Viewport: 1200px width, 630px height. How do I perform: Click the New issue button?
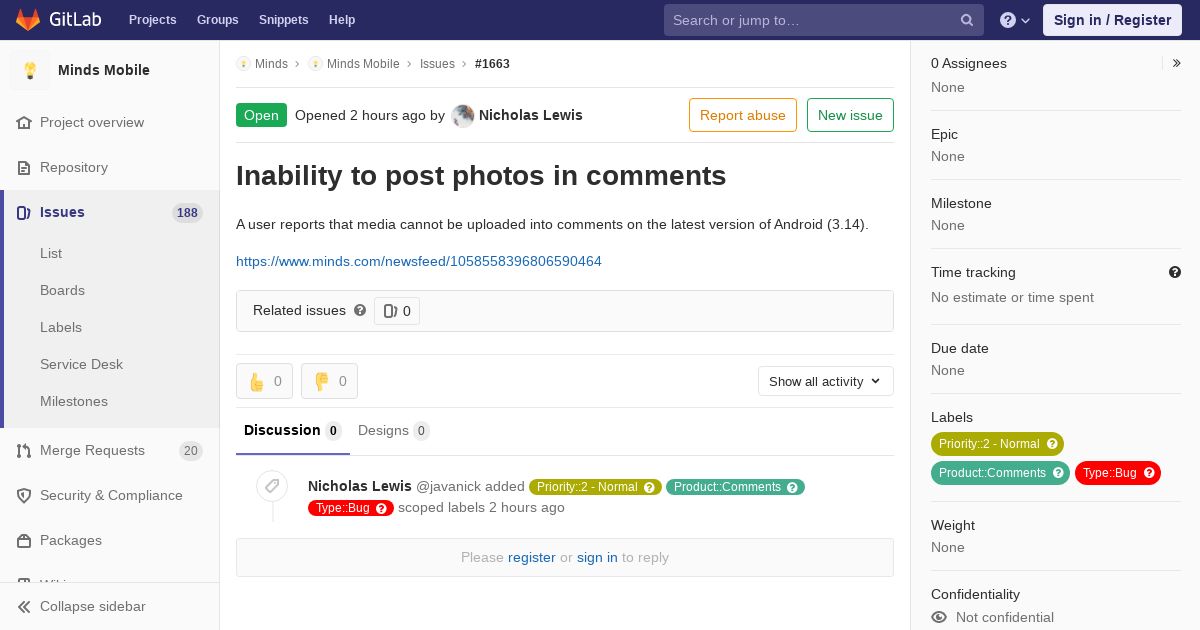coord(850,115)
